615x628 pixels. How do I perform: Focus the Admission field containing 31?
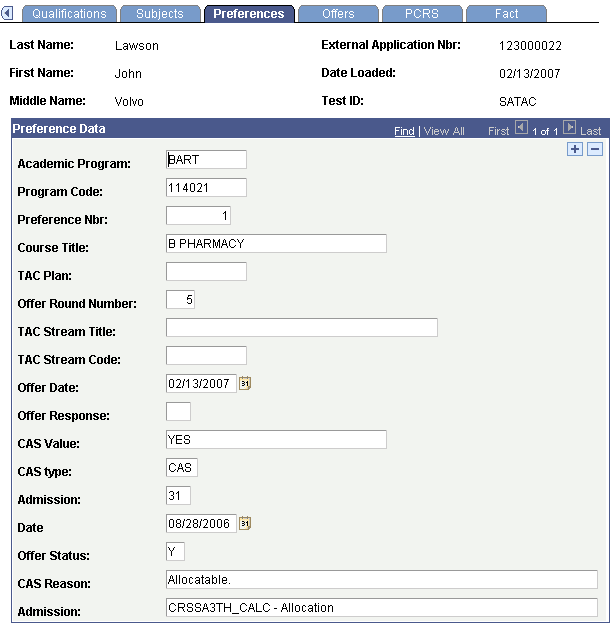(x=178, y=496)
